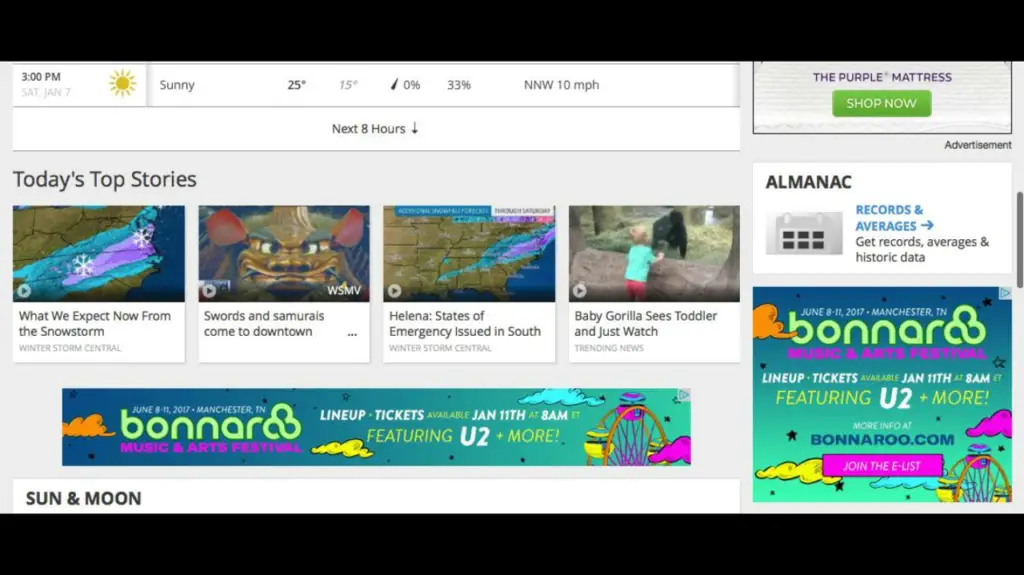
Task: Click the Almanac heading
Action: click(808, 182)
